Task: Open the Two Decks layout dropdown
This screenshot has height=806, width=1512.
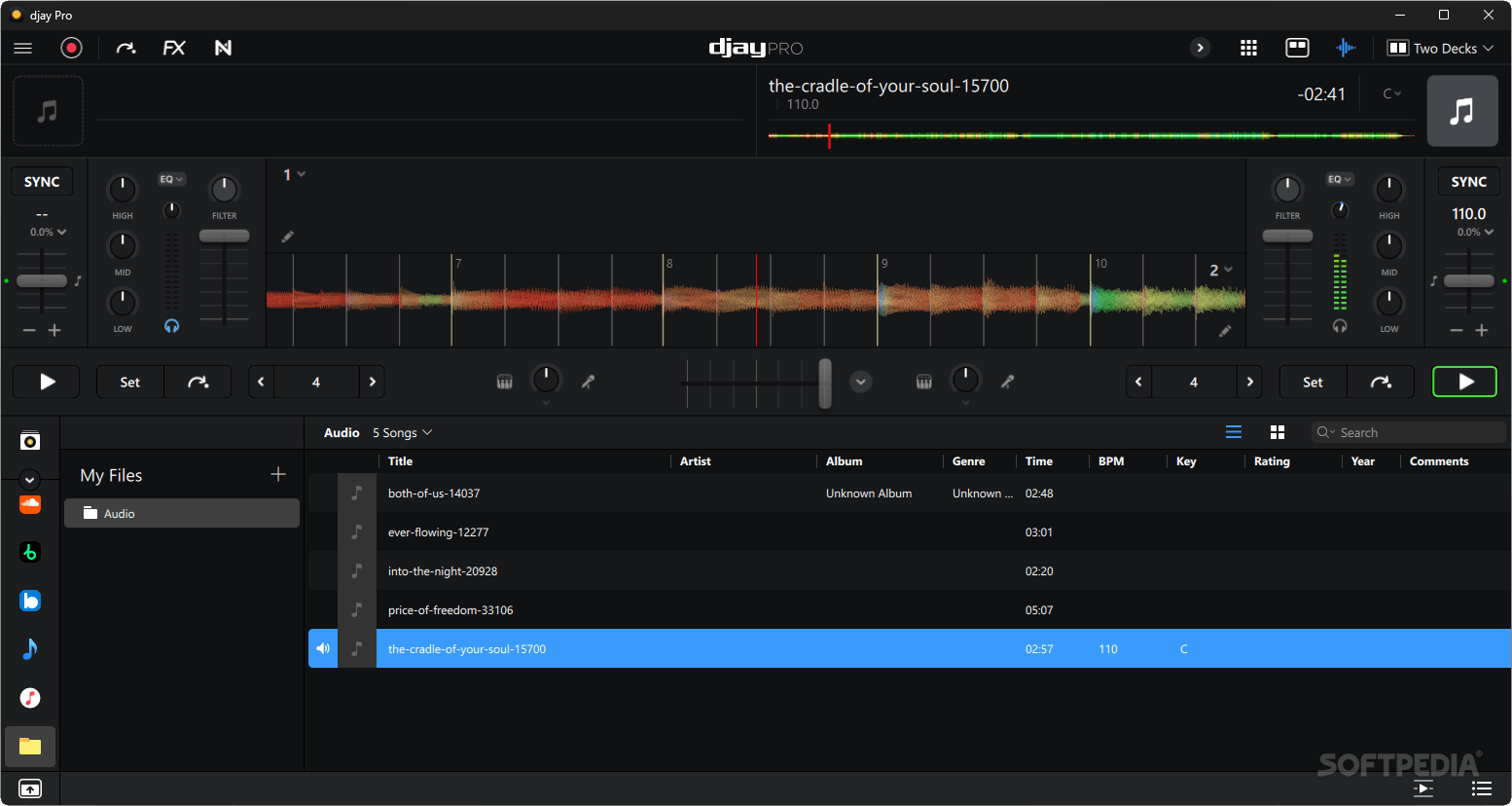Action: (x=1440, y=48)
